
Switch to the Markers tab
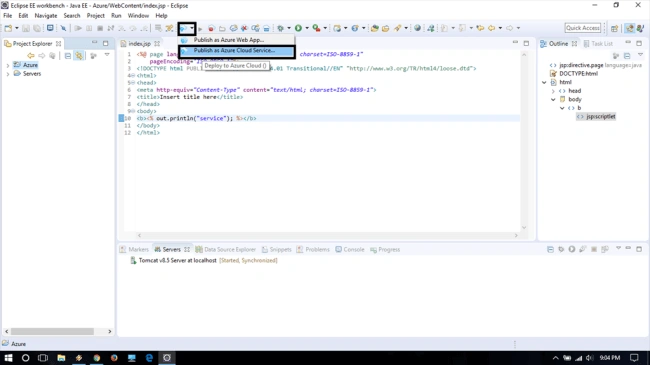point(134,250)
